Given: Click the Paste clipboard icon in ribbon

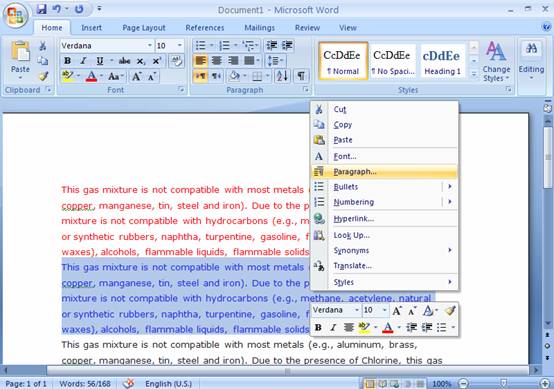Looking at the screenshot, I should tap(20, 52).
